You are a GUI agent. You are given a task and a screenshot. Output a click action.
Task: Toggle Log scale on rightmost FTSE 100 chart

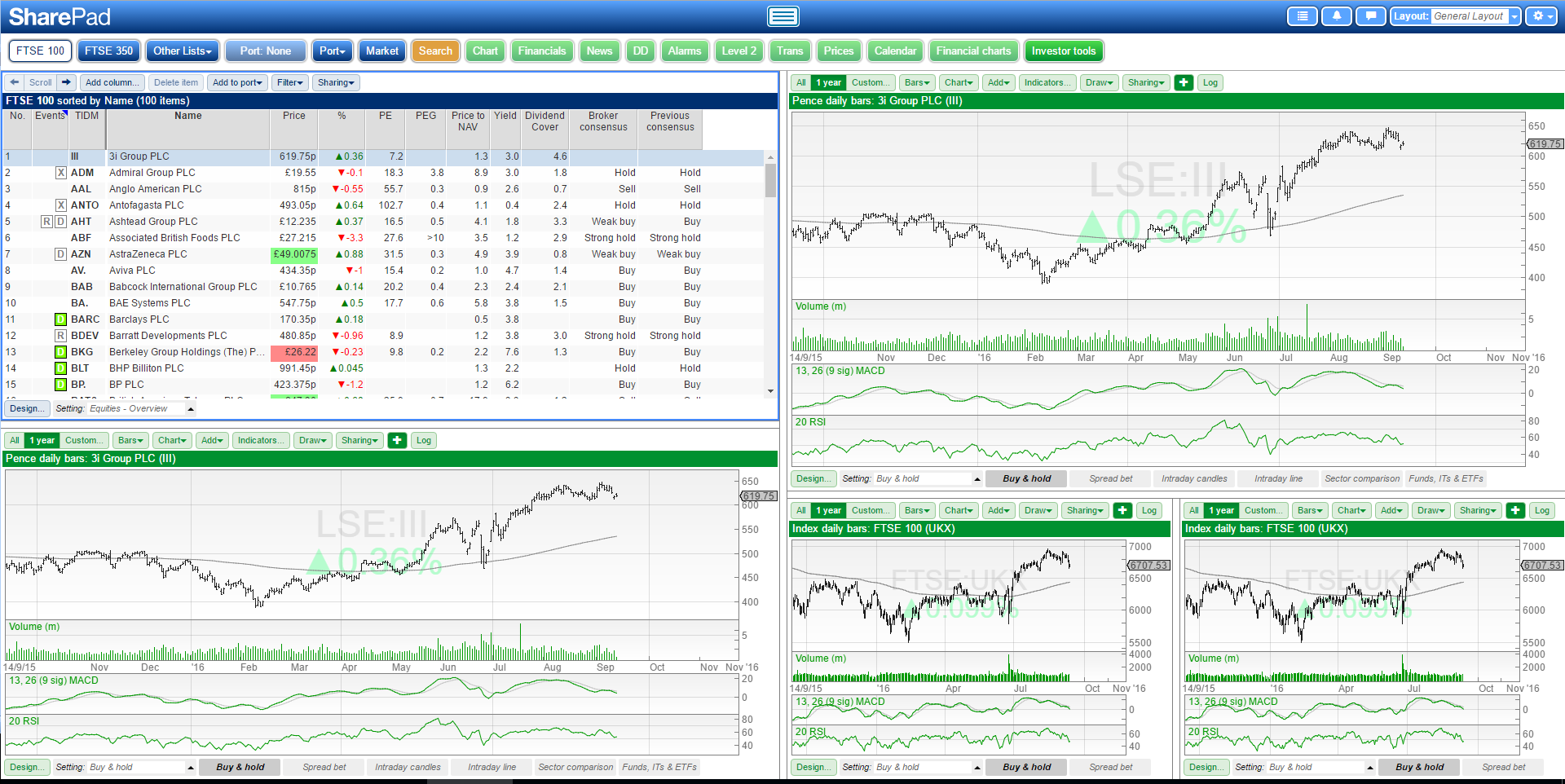click(1542, 510)
